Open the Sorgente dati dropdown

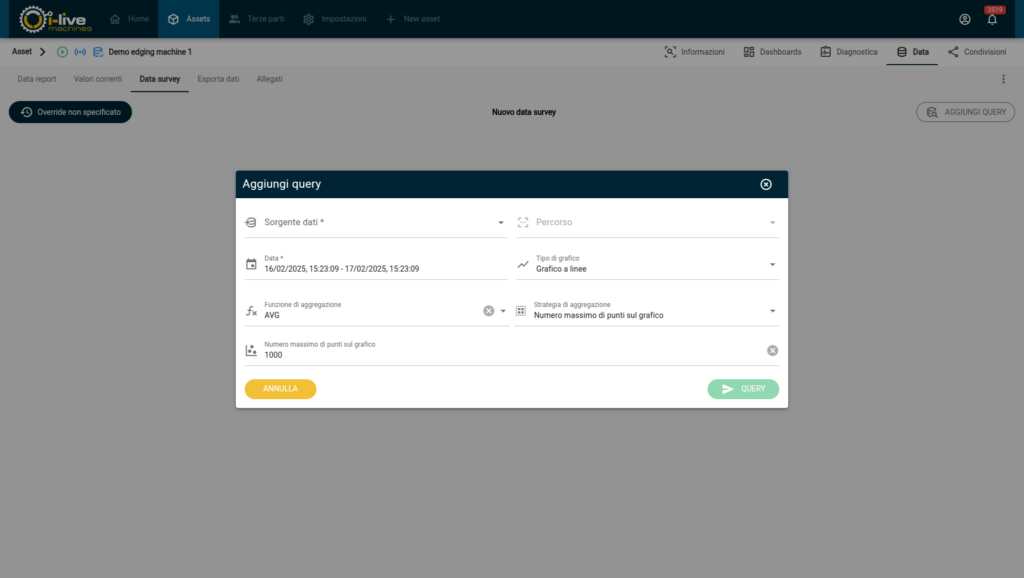click(501, 222)
